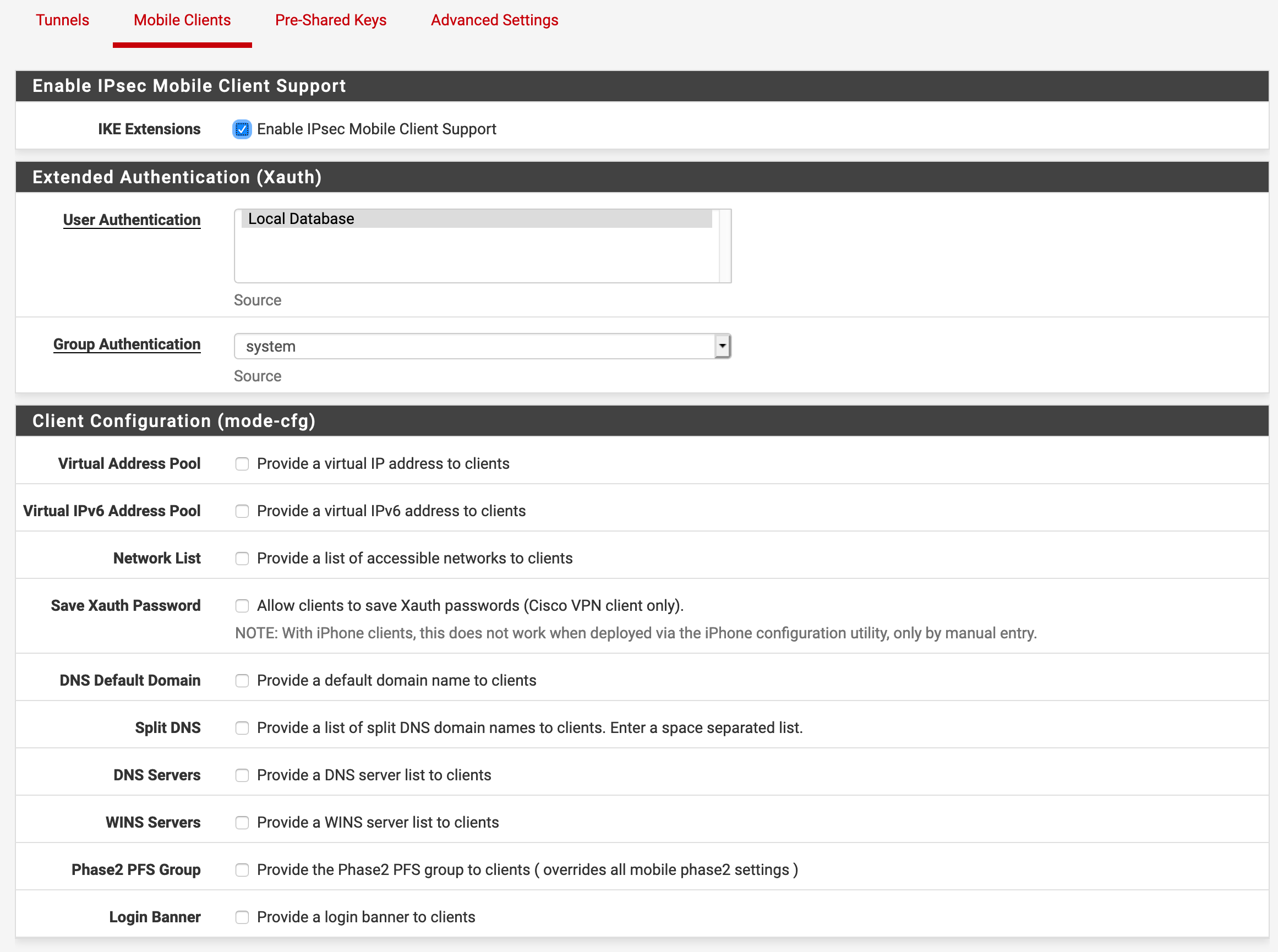Image resolution: width=1278 pixels, height=952 pixels.
Task: Enable Provide a DNS server list
Action: coord(242,775)
